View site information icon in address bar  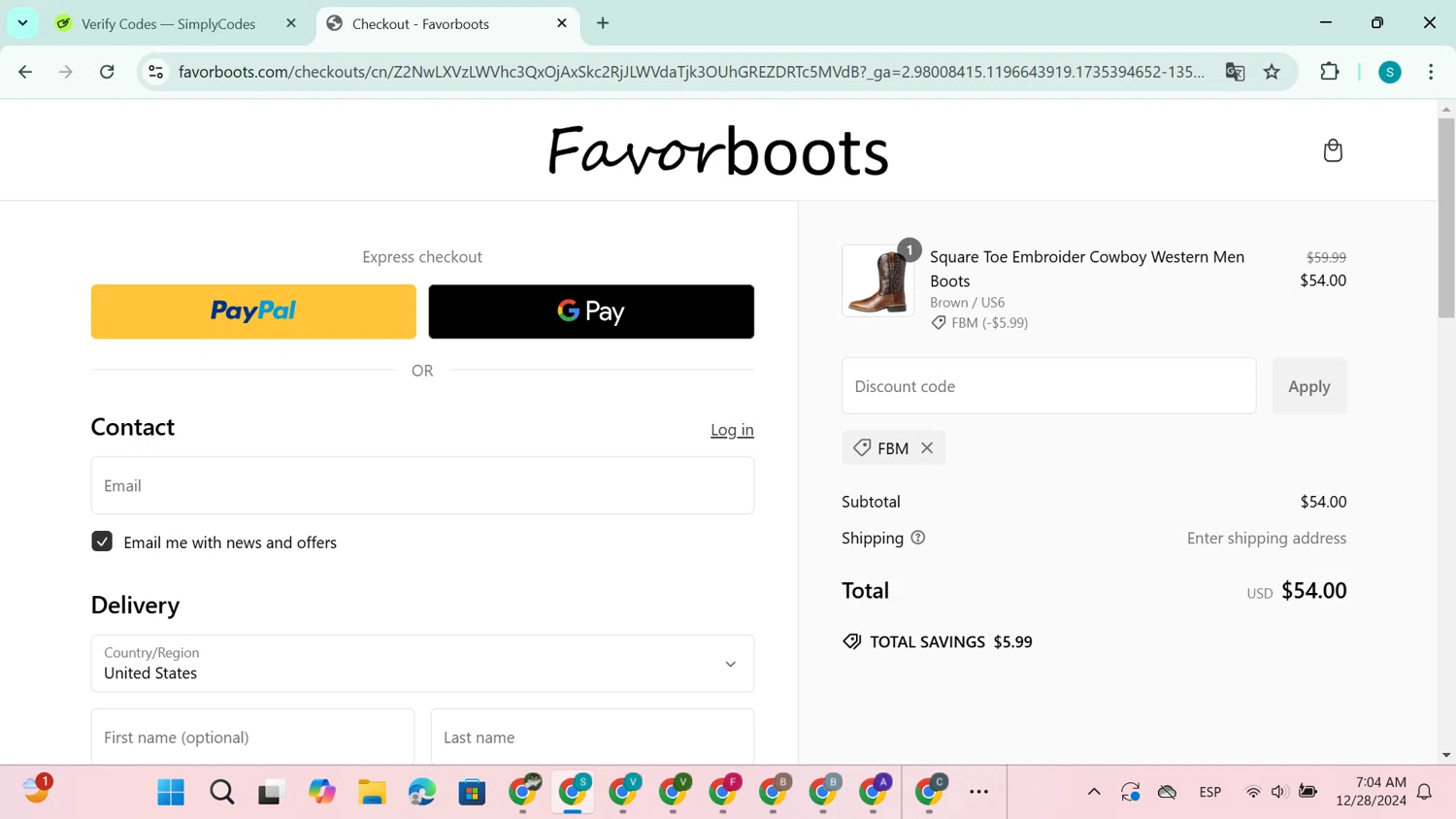(156, 72)
